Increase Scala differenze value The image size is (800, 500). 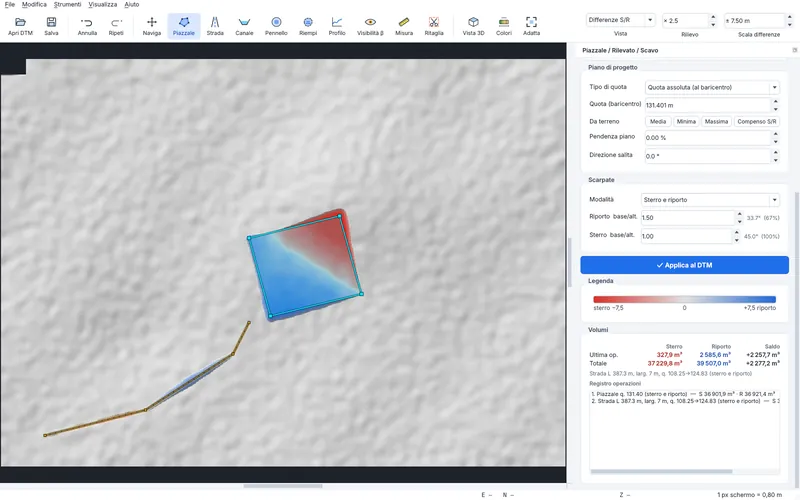click(789, 17)
